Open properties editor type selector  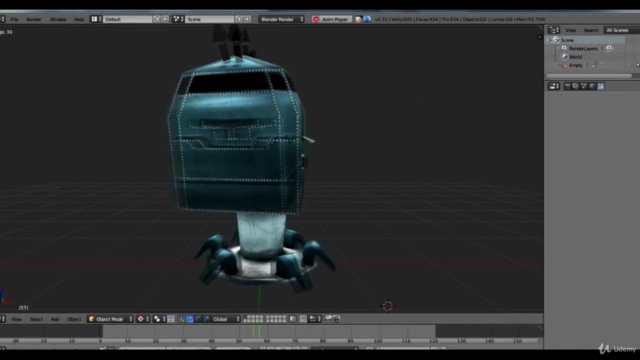553,86
